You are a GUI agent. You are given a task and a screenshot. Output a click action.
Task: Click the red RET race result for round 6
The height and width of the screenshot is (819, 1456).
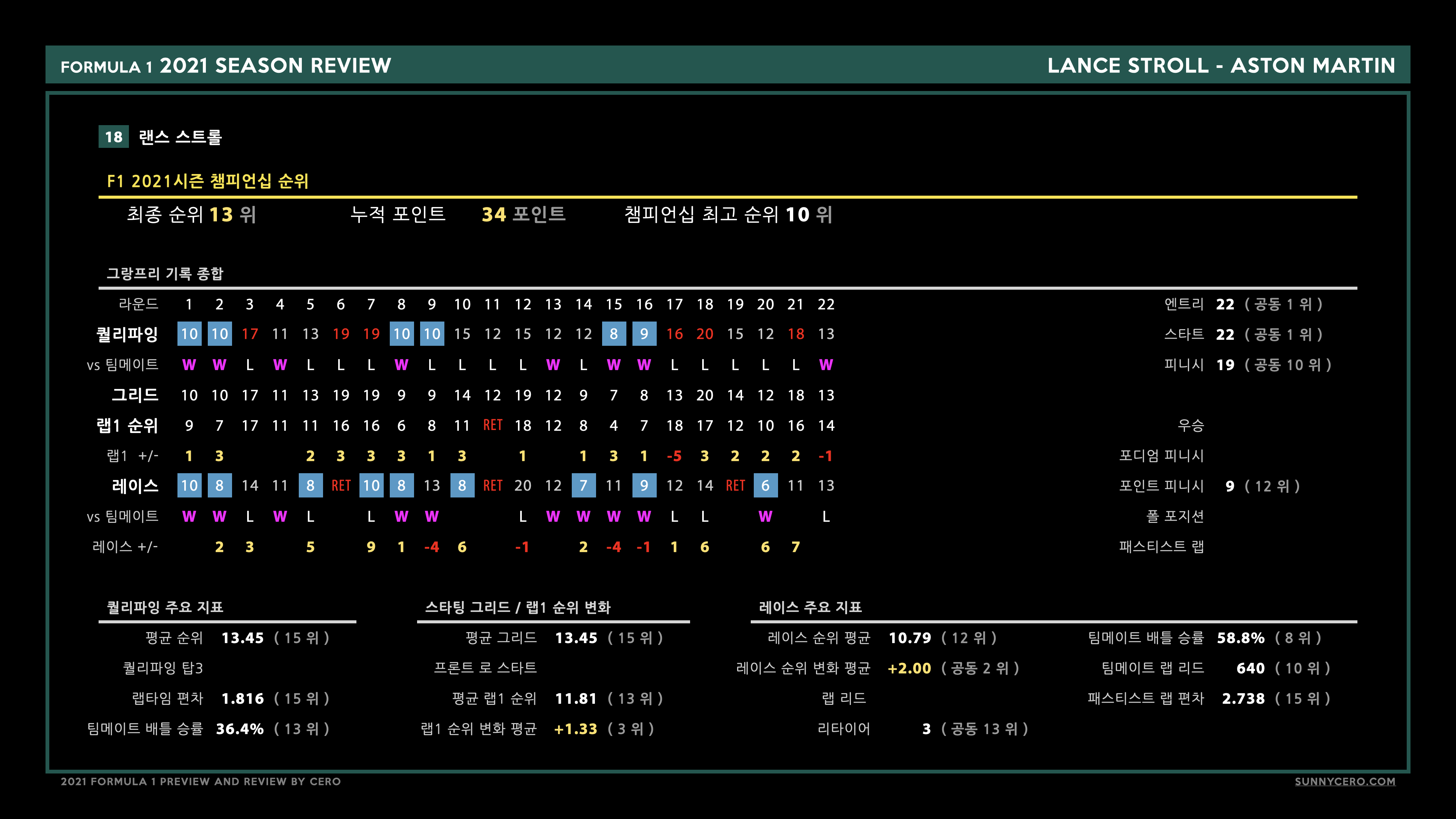tap(341, 485)
